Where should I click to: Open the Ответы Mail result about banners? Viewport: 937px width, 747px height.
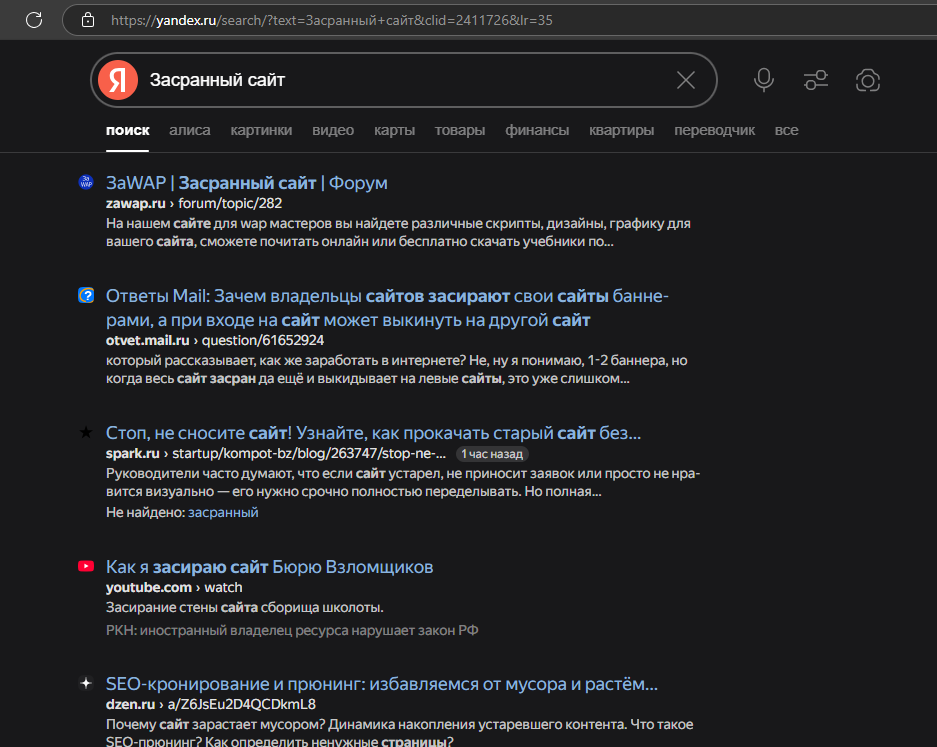coord(387,308)
